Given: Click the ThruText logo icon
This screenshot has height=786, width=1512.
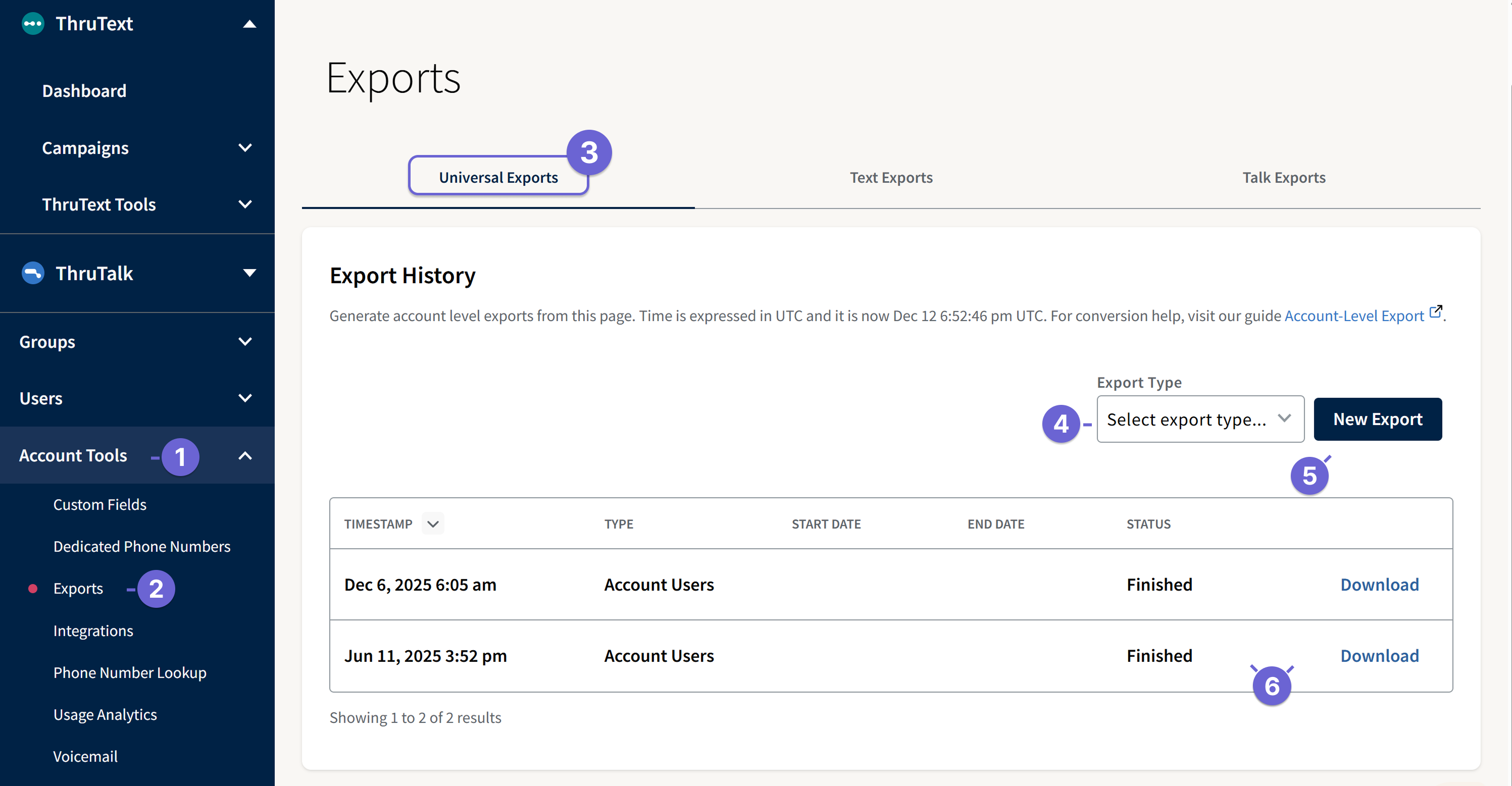Looking at the screenshot, I should pyautogui.click(x=32, y=23).
